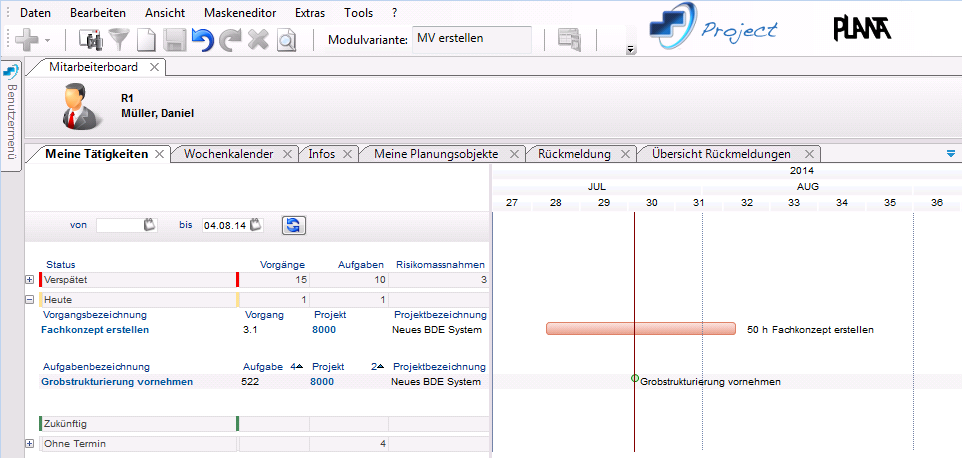
Task: Close the Wochenkalender tab
Action: click(x=287, y=154)
